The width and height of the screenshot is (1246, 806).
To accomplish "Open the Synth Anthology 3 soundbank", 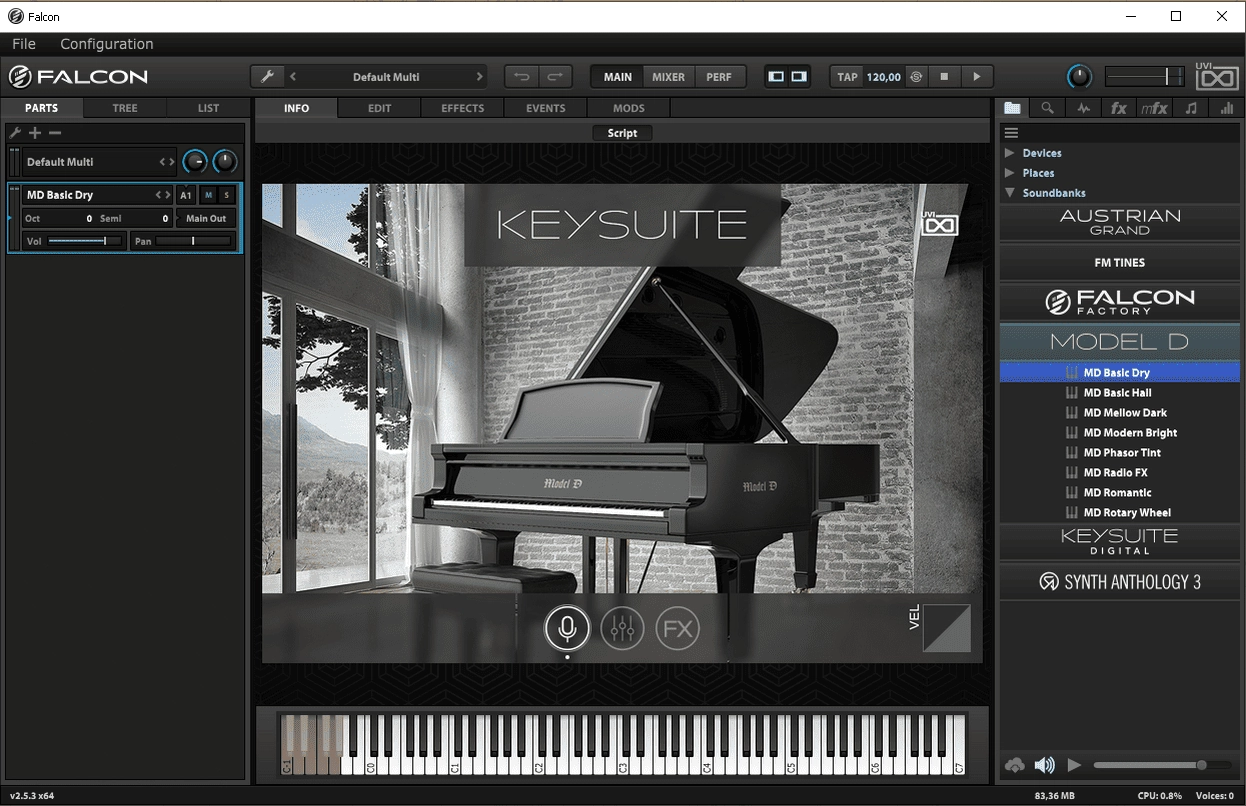I will (1120, 582).
